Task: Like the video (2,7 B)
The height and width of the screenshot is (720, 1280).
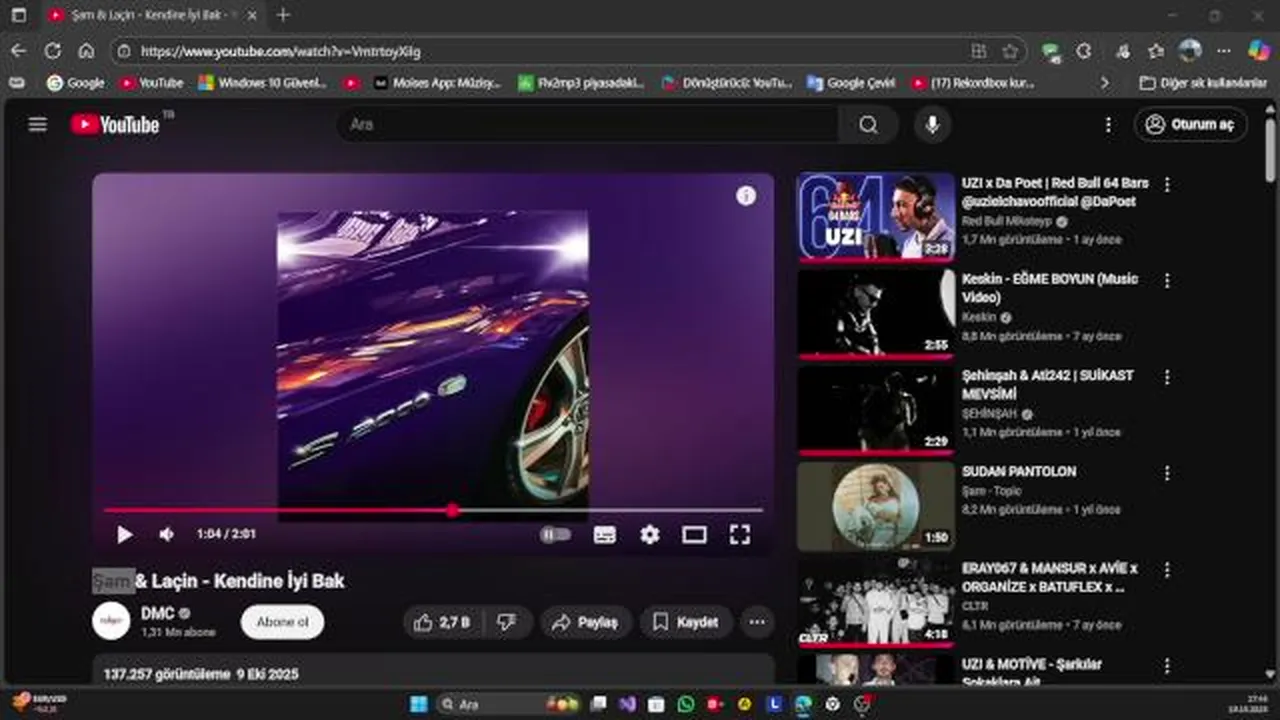Action: tap(441, 622)
